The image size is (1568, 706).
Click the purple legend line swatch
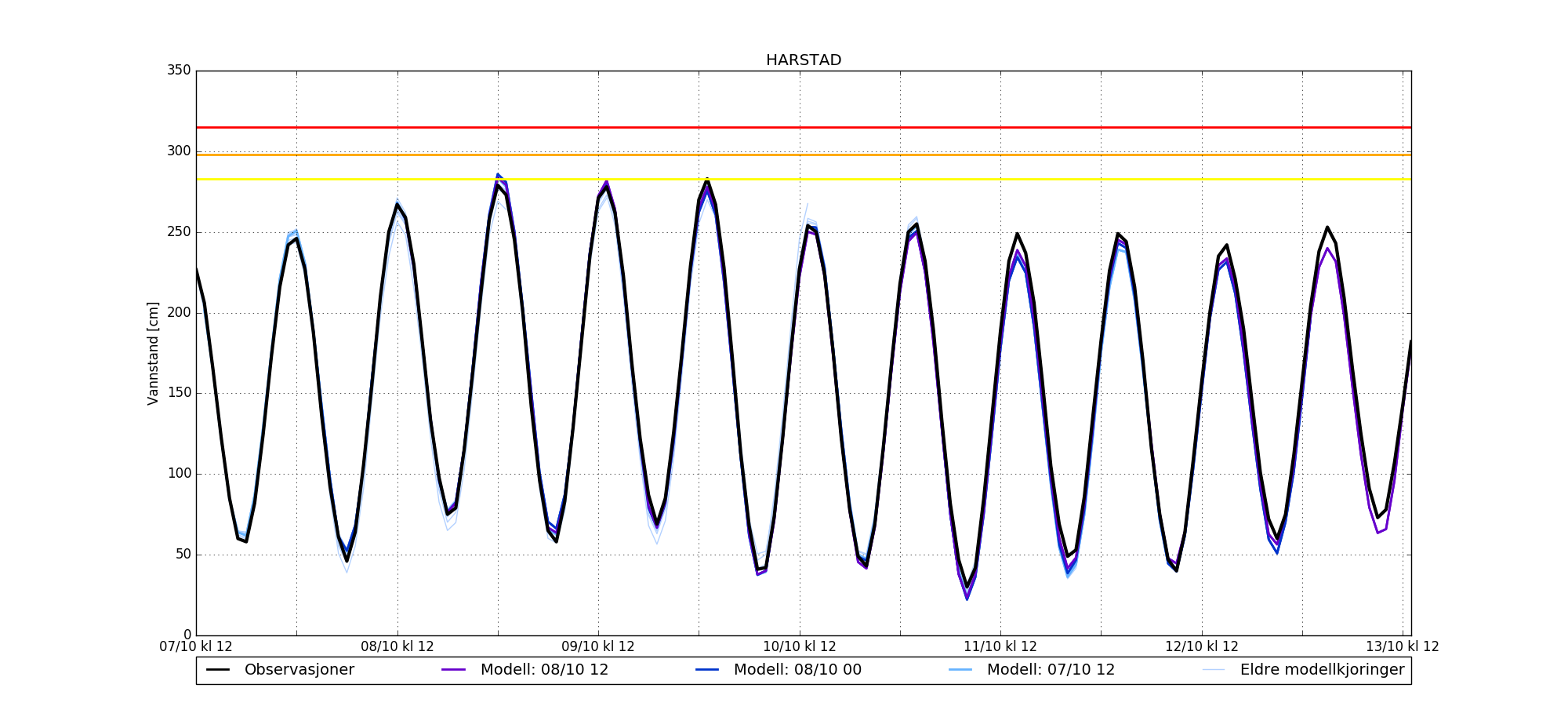pyautogui.click(x=454, y=670)
